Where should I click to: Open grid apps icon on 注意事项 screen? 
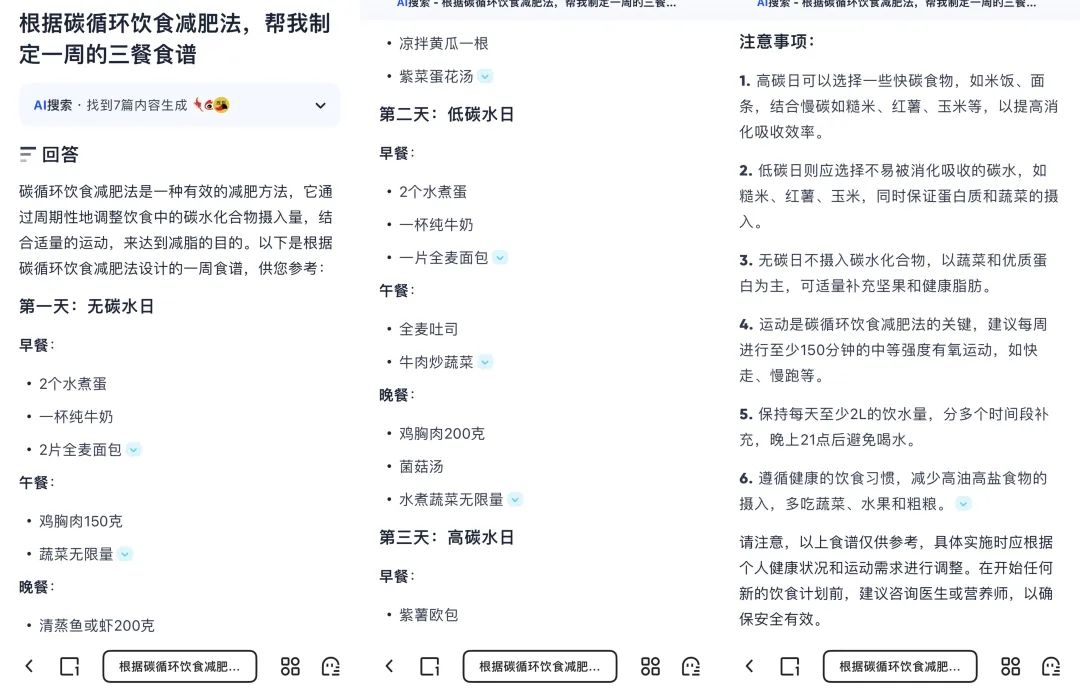[1010, 666]
